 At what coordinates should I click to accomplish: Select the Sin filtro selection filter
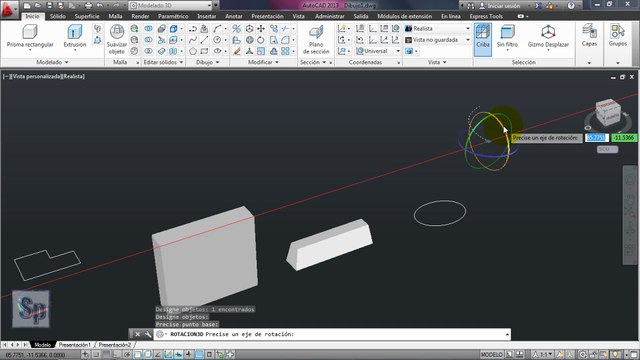(507, 36)
